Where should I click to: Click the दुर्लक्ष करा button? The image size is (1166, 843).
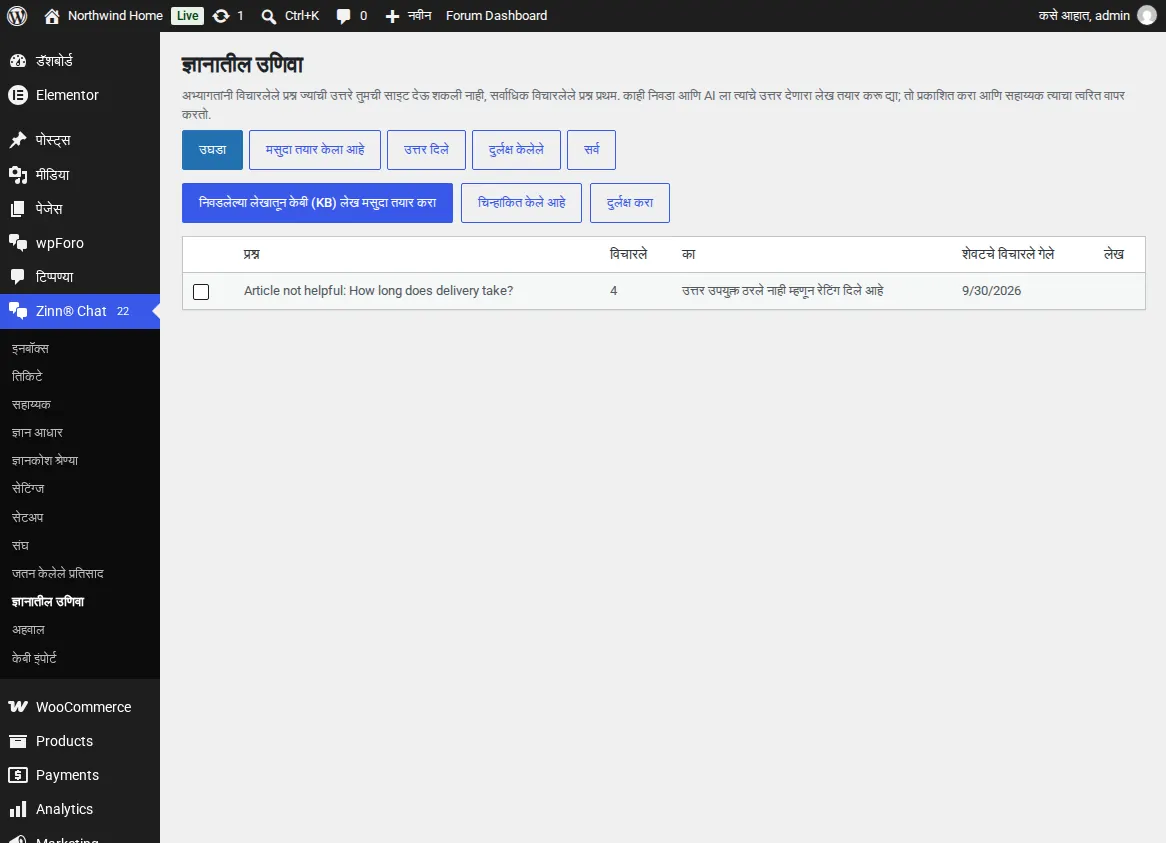630,203
